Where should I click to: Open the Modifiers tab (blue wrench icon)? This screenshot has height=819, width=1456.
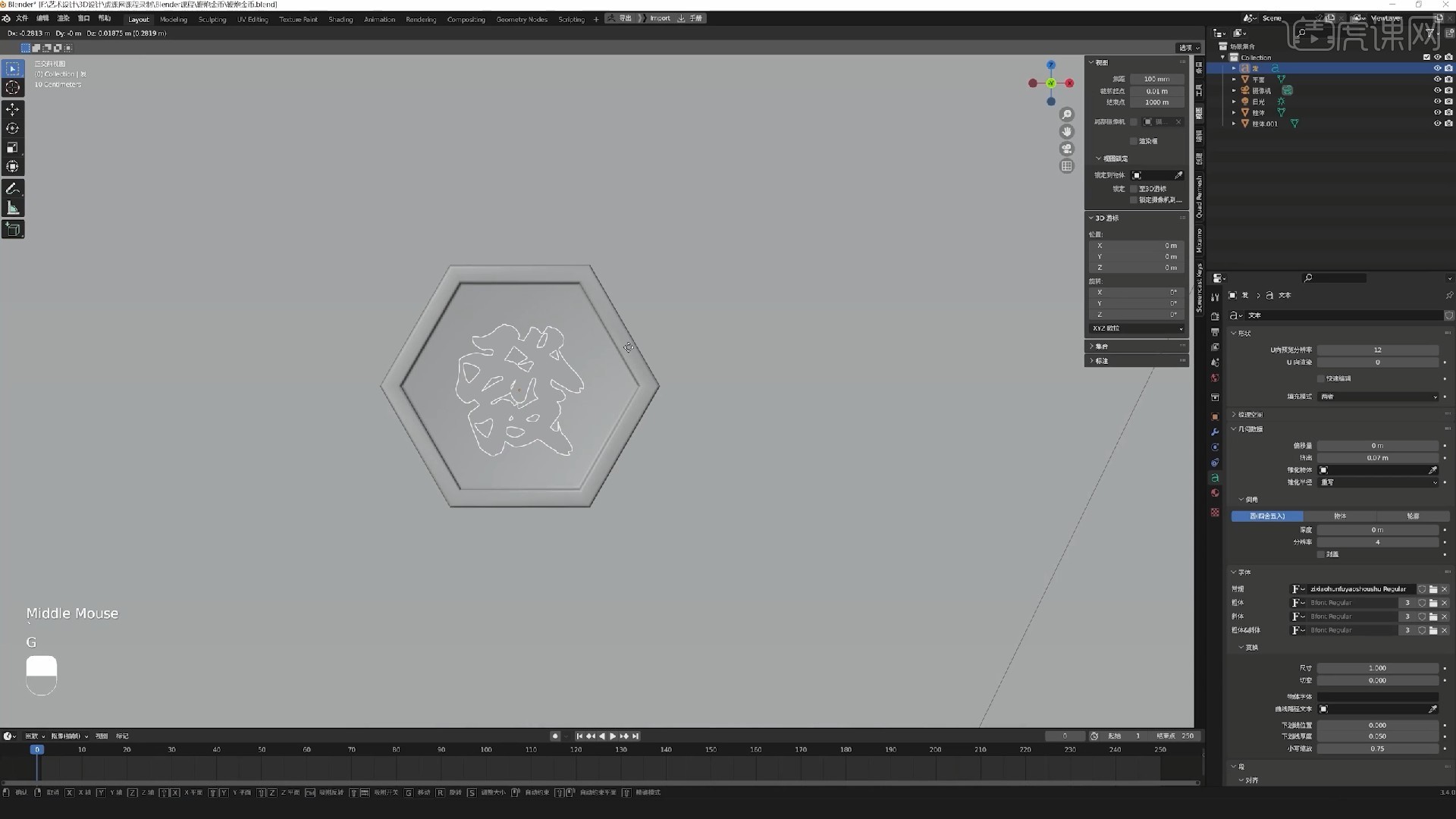[x=1215, y=432]
